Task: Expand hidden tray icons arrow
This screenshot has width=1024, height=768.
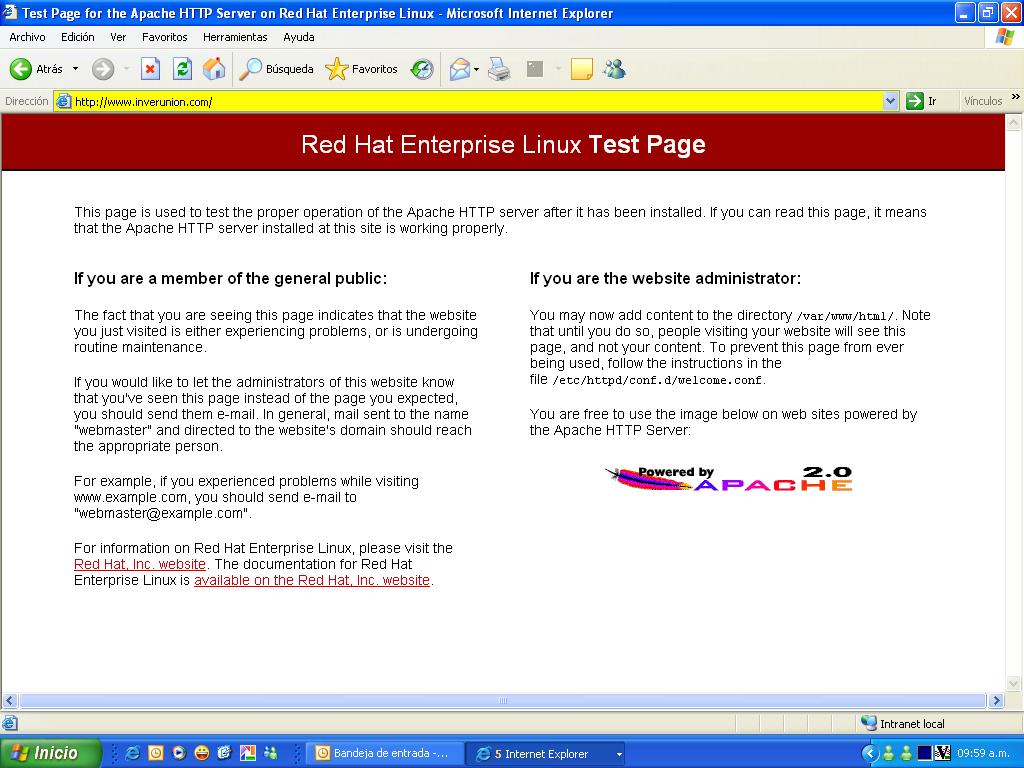Action: coord(869,754)
